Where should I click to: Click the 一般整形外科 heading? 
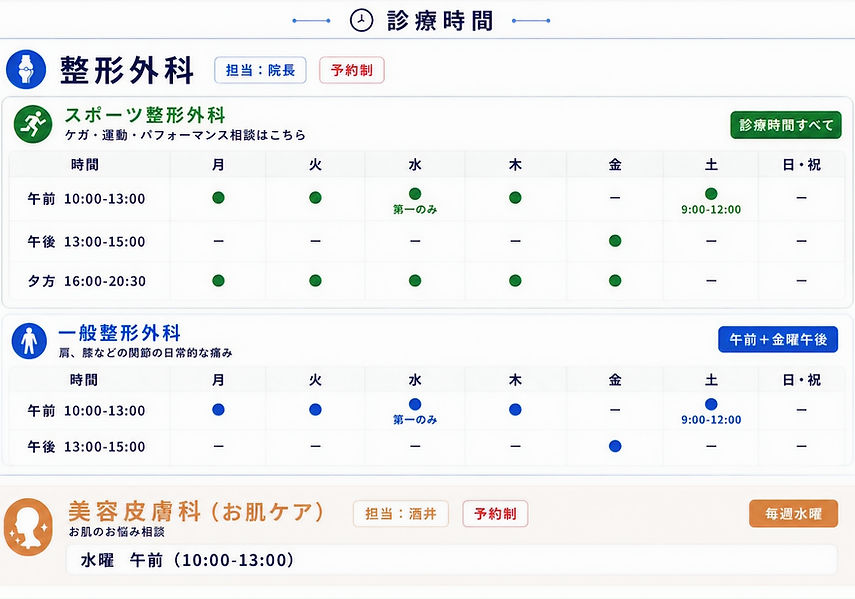click(119, 332)
